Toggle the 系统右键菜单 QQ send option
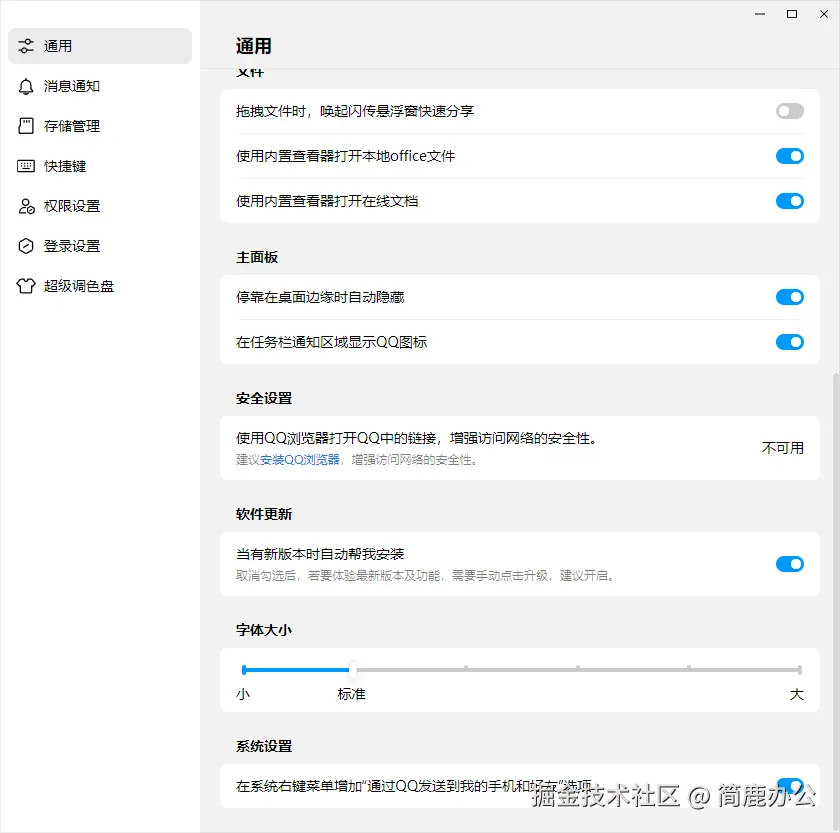Image resolution: width=840 pixels, height=833 pixels. pos(789,786)
